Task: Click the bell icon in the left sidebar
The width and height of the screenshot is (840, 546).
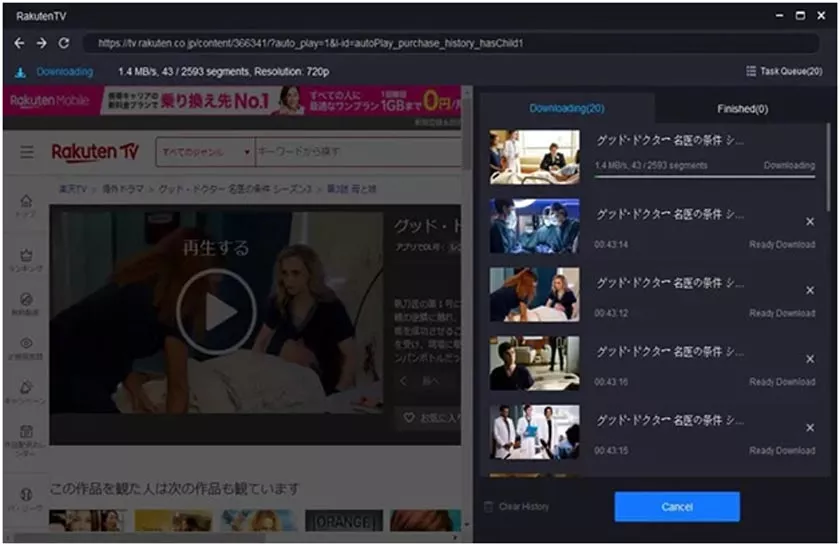Action: pyautogui.click(x=26, y=387)
